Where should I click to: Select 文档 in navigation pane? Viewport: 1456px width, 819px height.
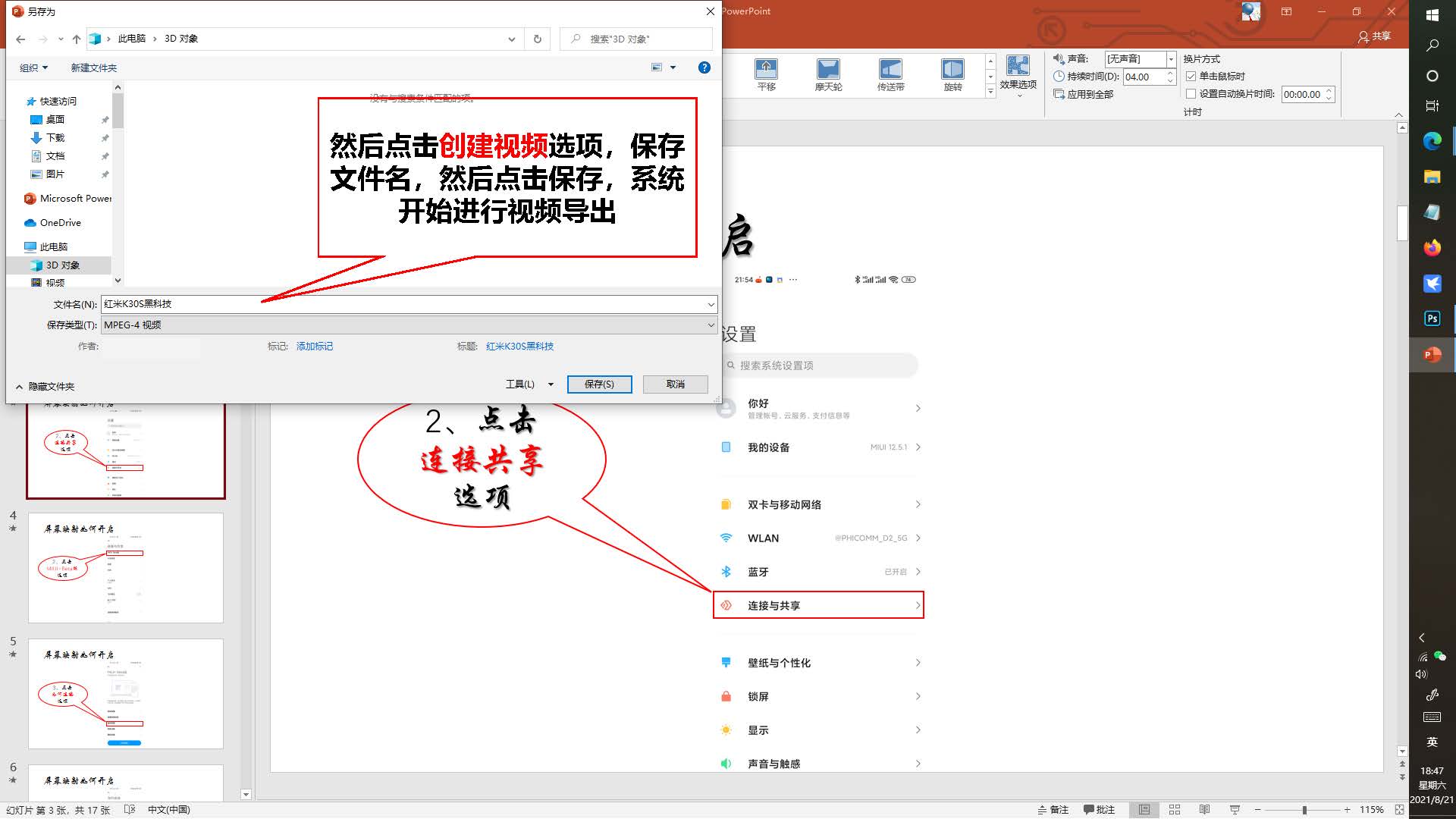[55, 156]
